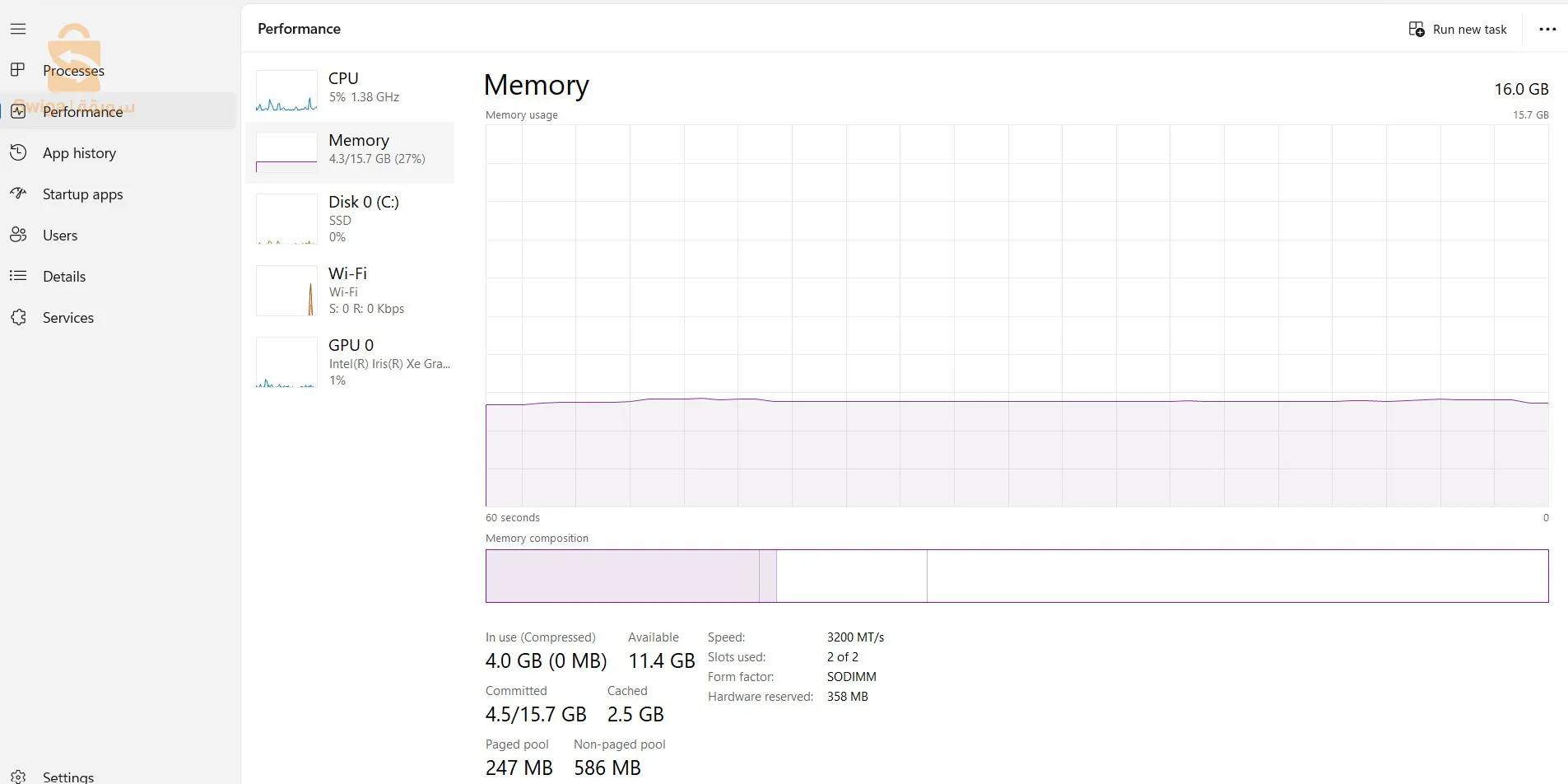
Task: Click the Run new task icon
Action: click(1417, 30)
